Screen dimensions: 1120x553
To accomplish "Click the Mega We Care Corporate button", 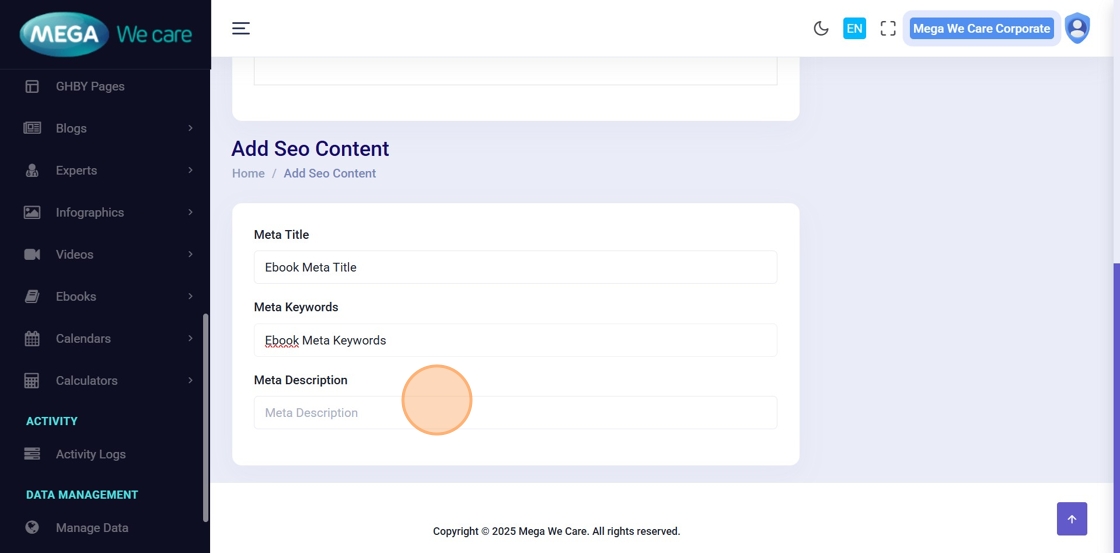I will click(x=981, y=29).
